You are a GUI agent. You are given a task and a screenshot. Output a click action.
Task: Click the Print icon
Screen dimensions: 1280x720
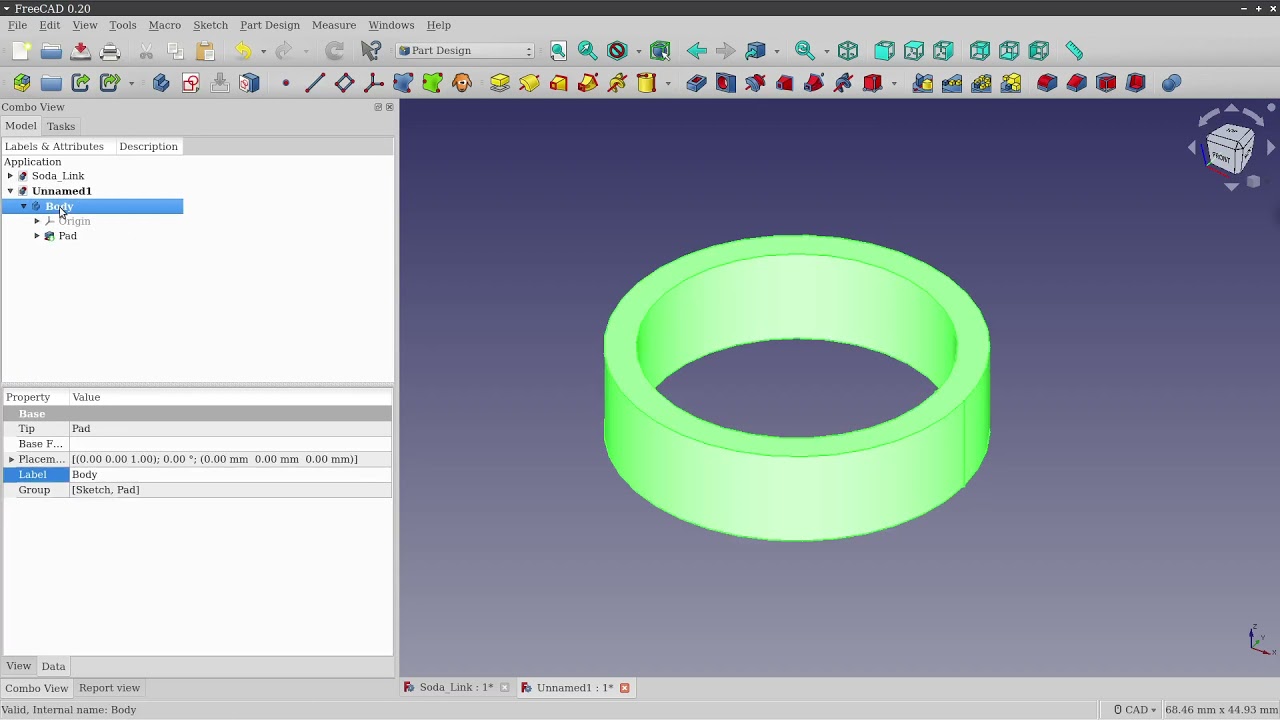[x=110, y=51]
